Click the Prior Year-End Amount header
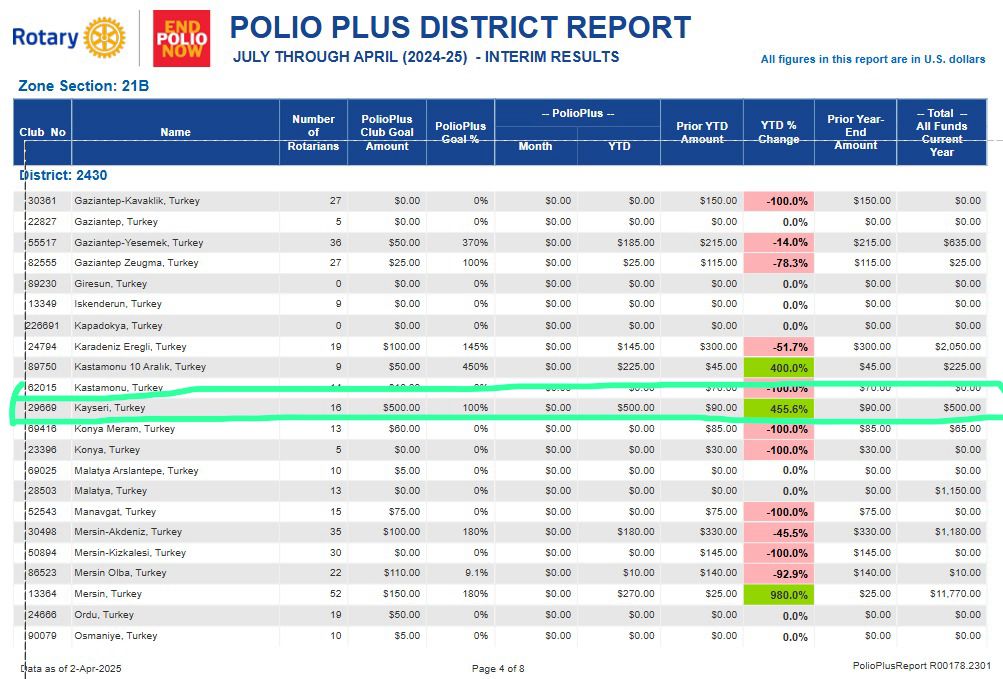The image size is (1003, 679). coord(855,132)
